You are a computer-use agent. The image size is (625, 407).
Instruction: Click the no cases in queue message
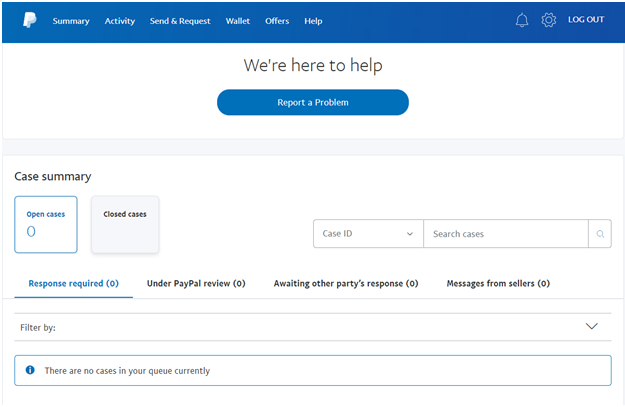point(127,371)
